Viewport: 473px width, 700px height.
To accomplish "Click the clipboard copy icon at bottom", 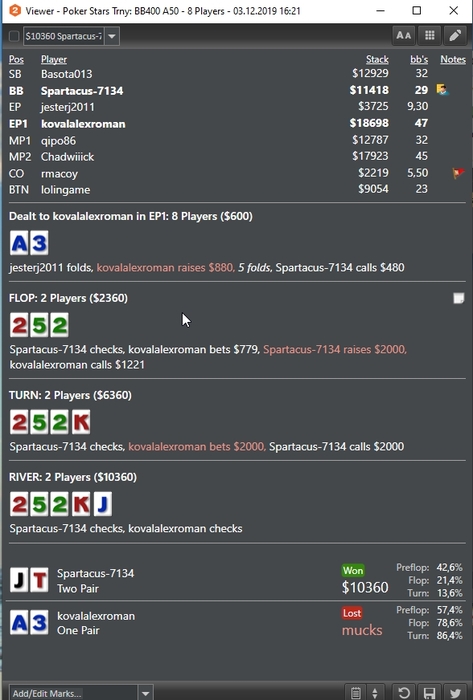I will click(356, 692).
